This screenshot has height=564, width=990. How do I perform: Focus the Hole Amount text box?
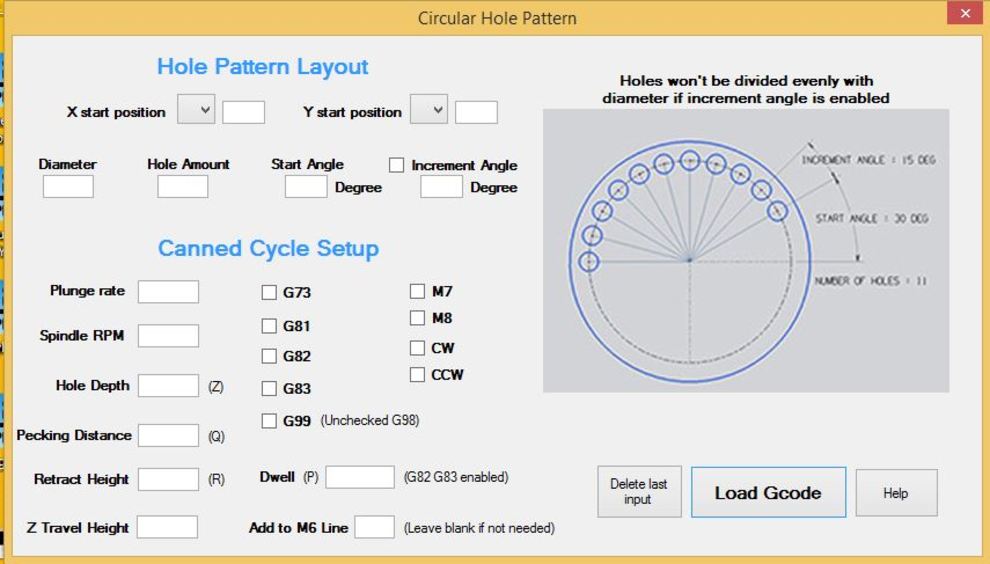(x=183, y=187)
